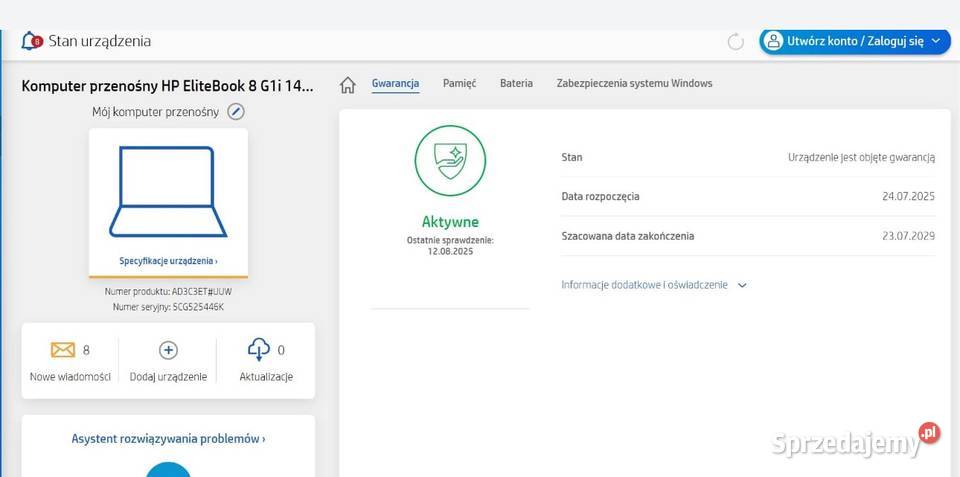Screen dimensions: 960x477
Task: Click the green Aktywne status text
Action: point(450,222)
